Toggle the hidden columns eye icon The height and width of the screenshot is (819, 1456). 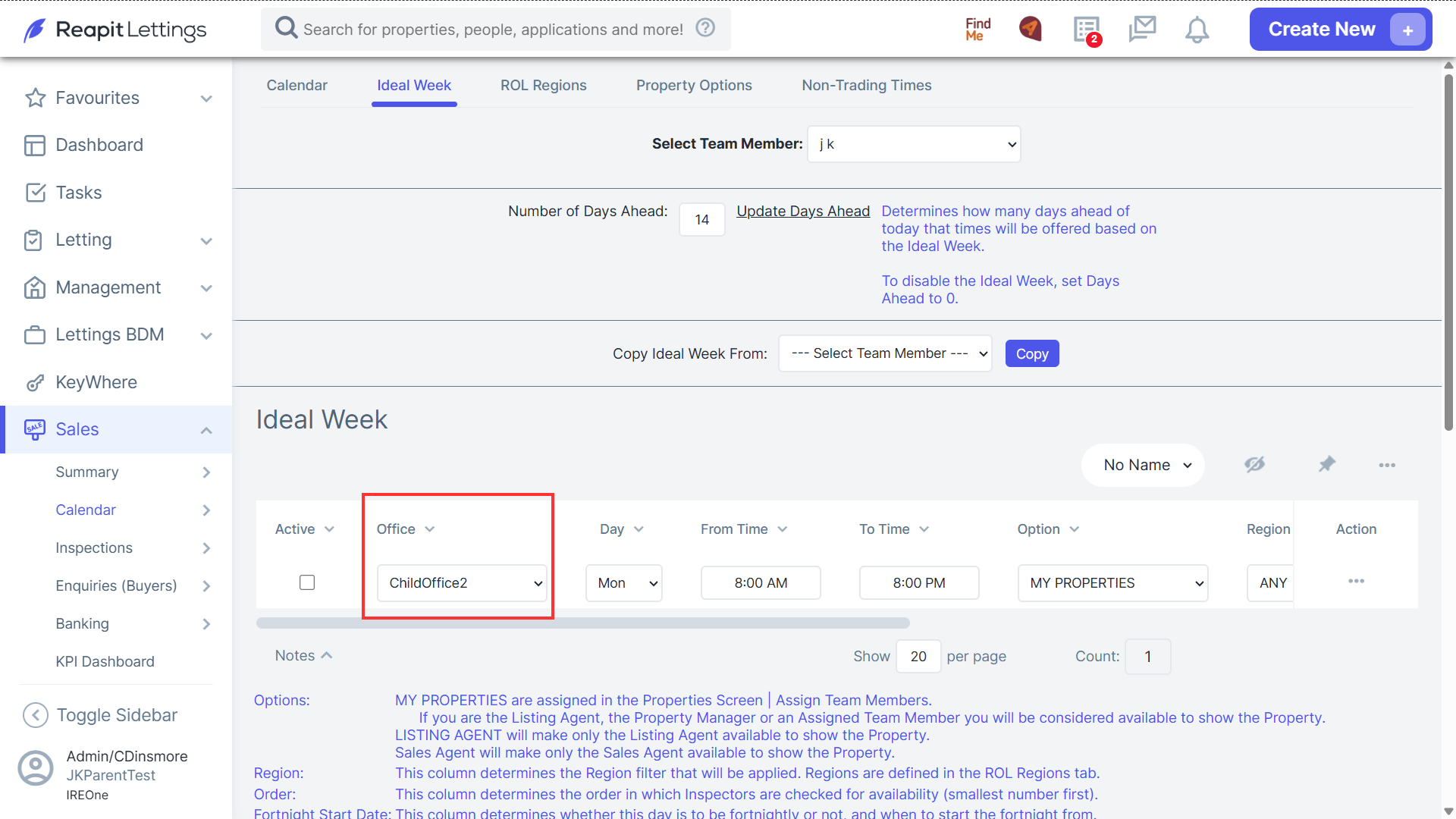click(x=1254, y=464)
